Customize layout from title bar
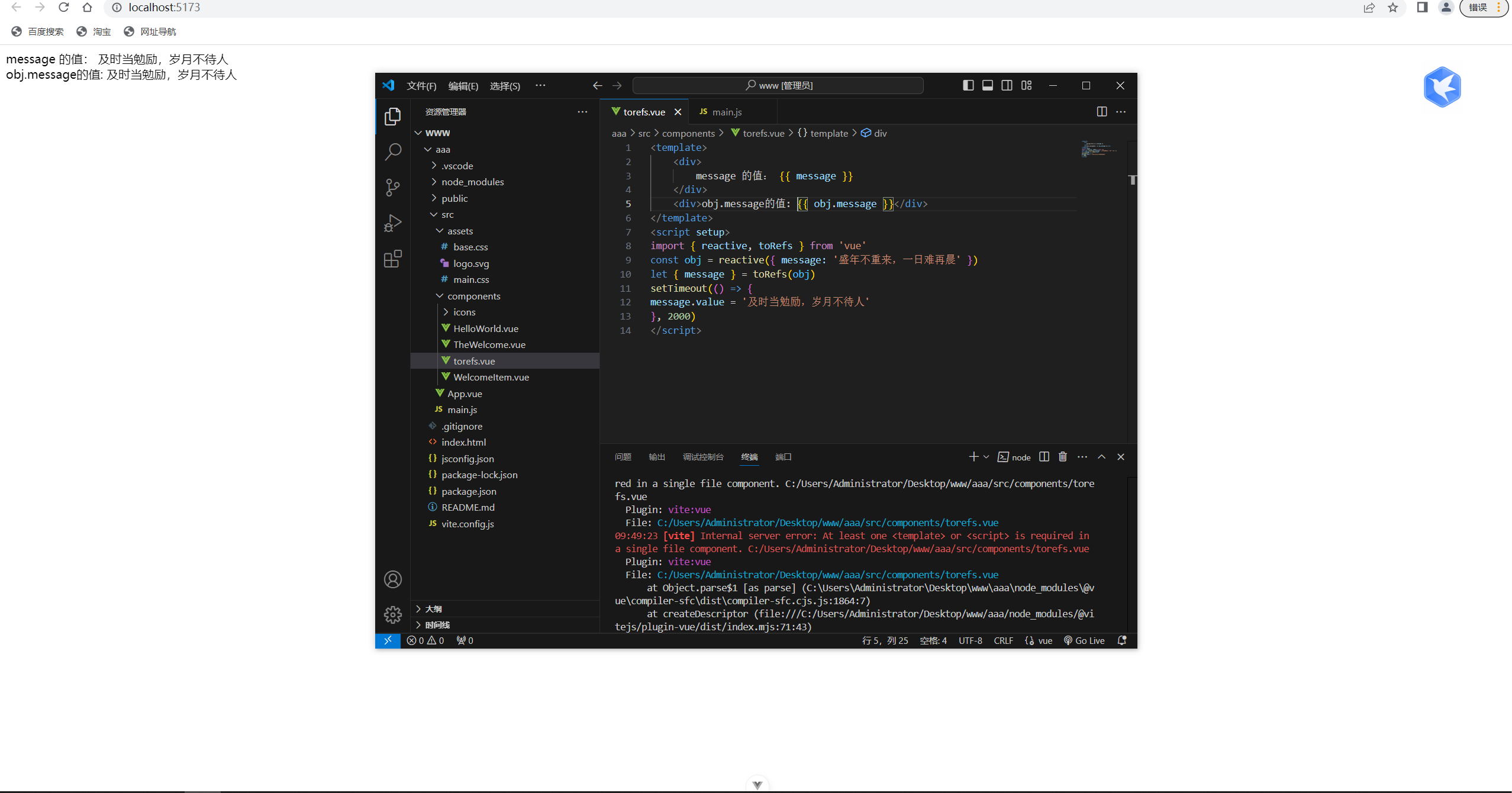 (x=1026, y=86)
